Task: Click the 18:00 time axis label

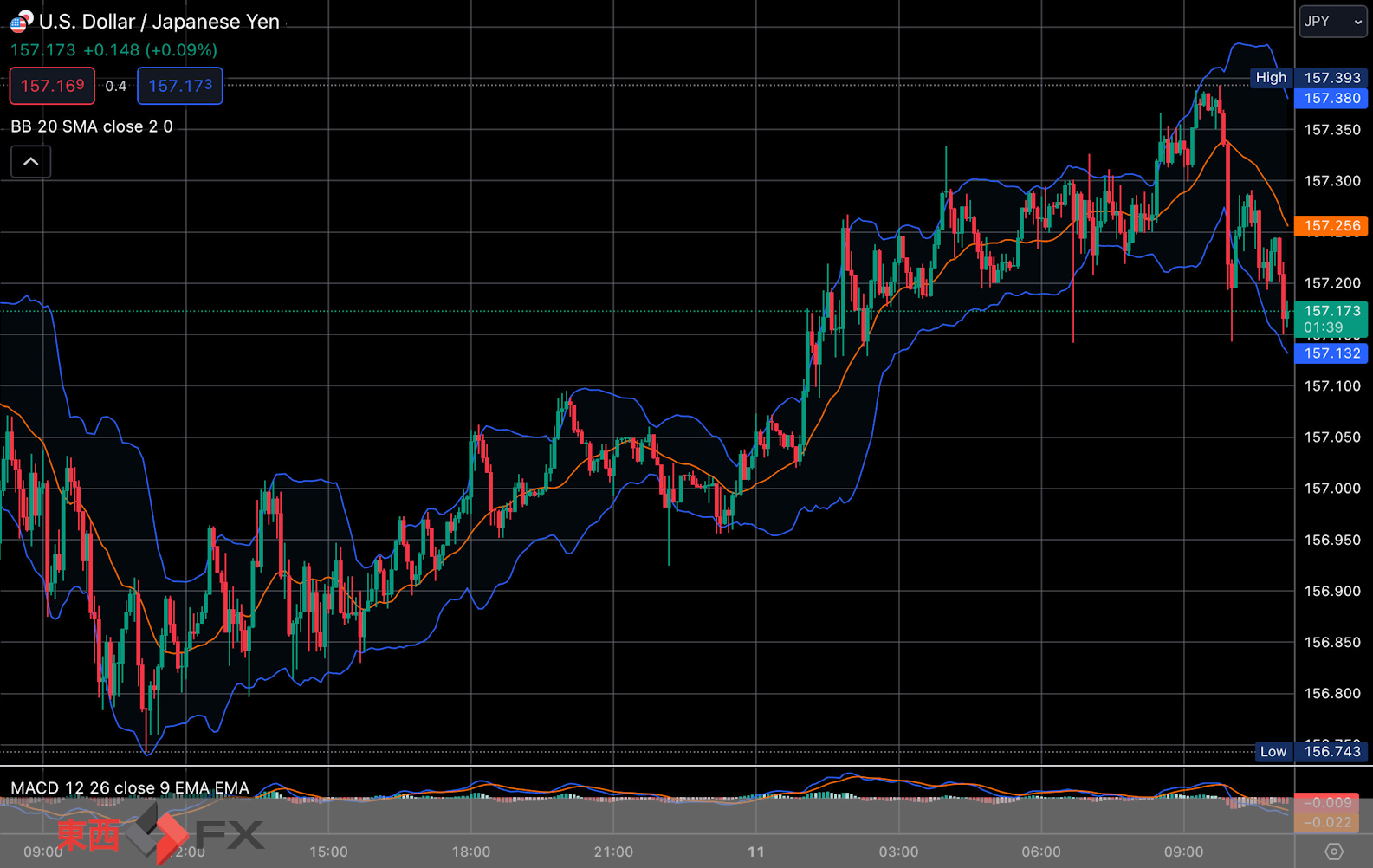Action: click(471, 852)
